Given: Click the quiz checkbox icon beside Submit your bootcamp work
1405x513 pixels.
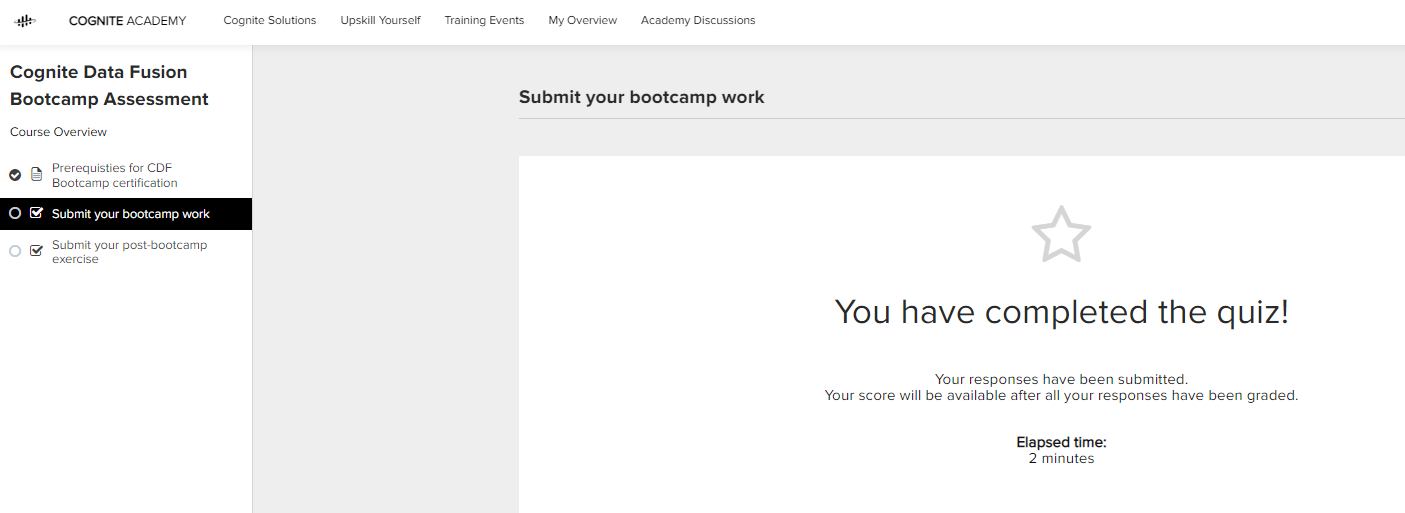Looking at the screenshot, I should pos(37,213).
